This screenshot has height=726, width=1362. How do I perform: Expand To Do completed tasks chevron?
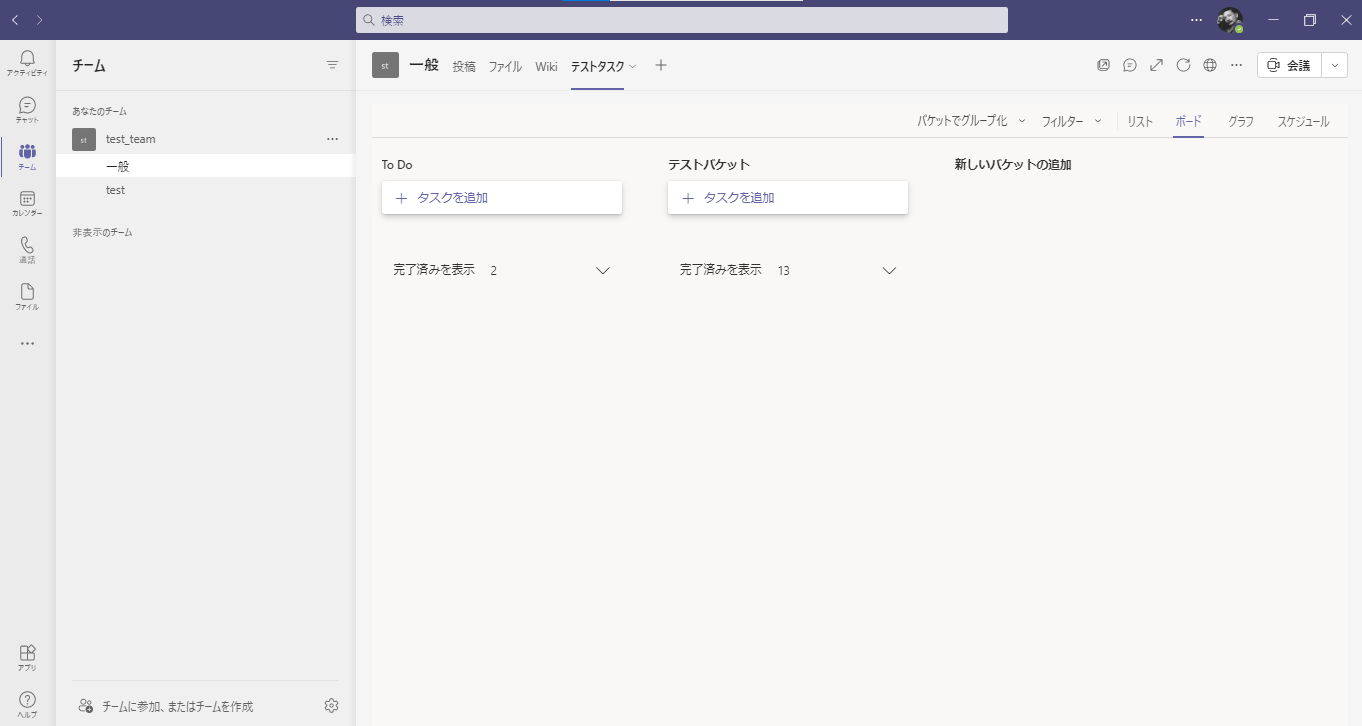tap(603, 270)
